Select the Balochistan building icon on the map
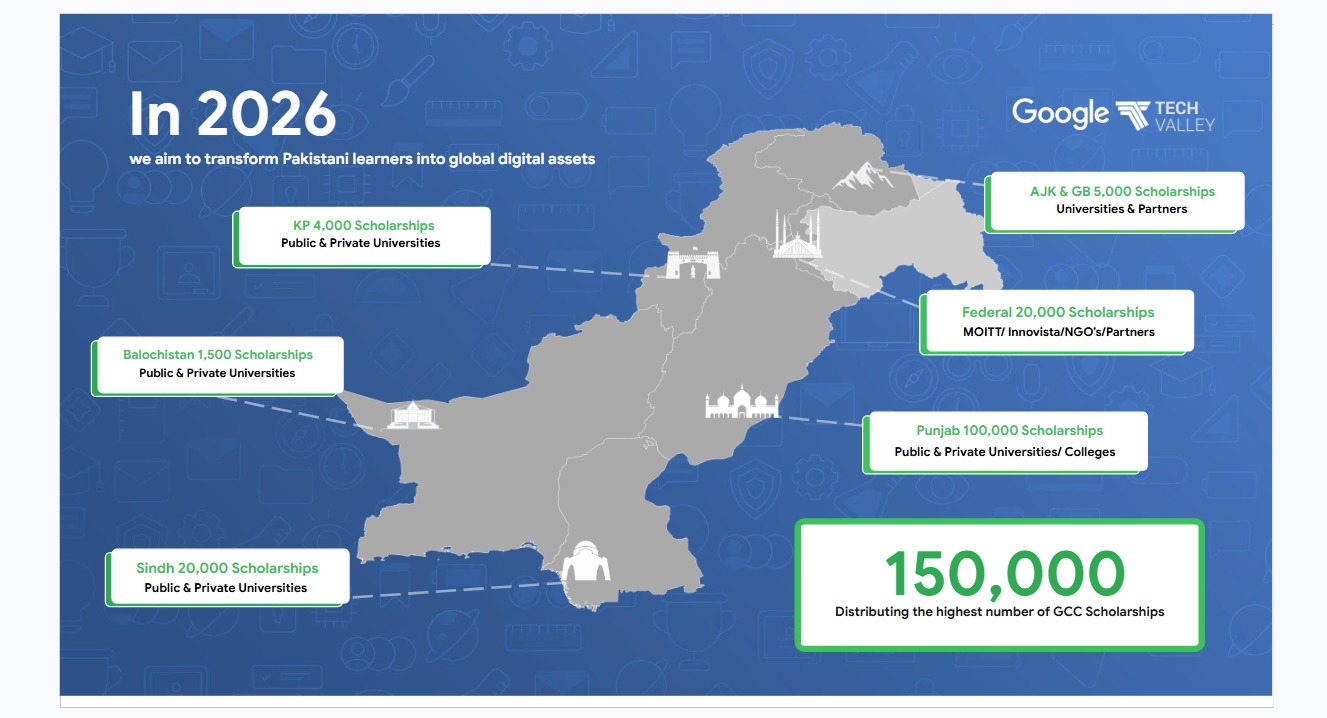This screenshot has height=718, width=1327. coord(413,416)
